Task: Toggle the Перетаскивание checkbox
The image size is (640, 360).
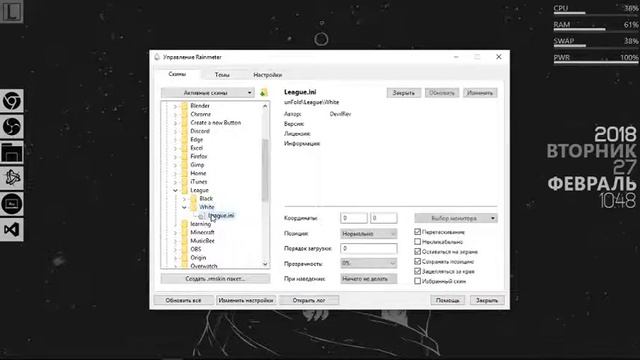Action: pyautogui.click(x=417, y=232)
